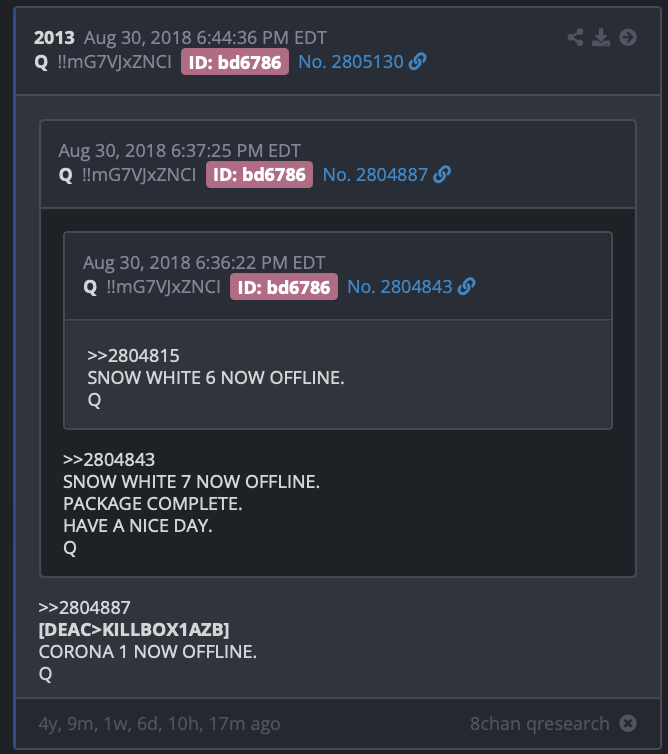
Task: Click the top tripcode !!mG7VJxZNCI
Action: coord(114,62)
